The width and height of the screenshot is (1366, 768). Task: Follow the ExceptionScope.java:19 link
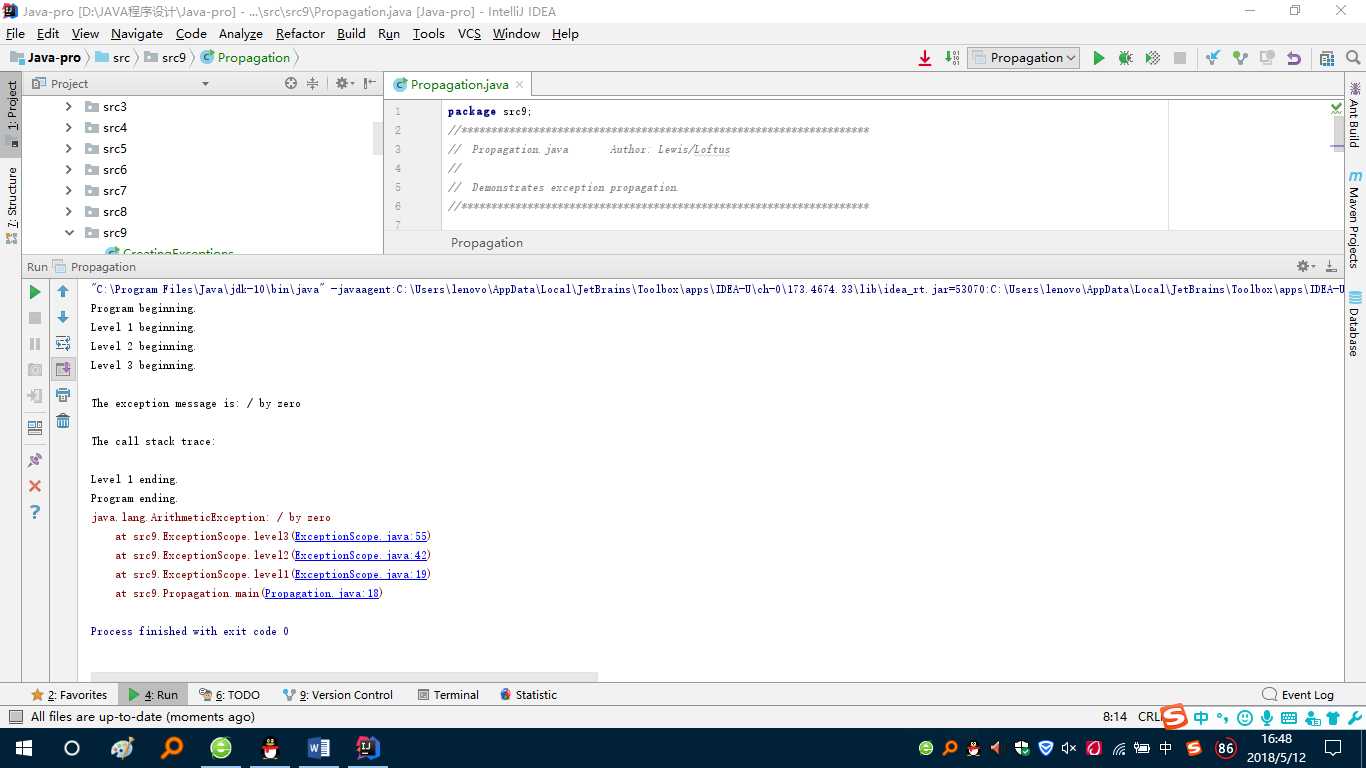tap(361, 575)
